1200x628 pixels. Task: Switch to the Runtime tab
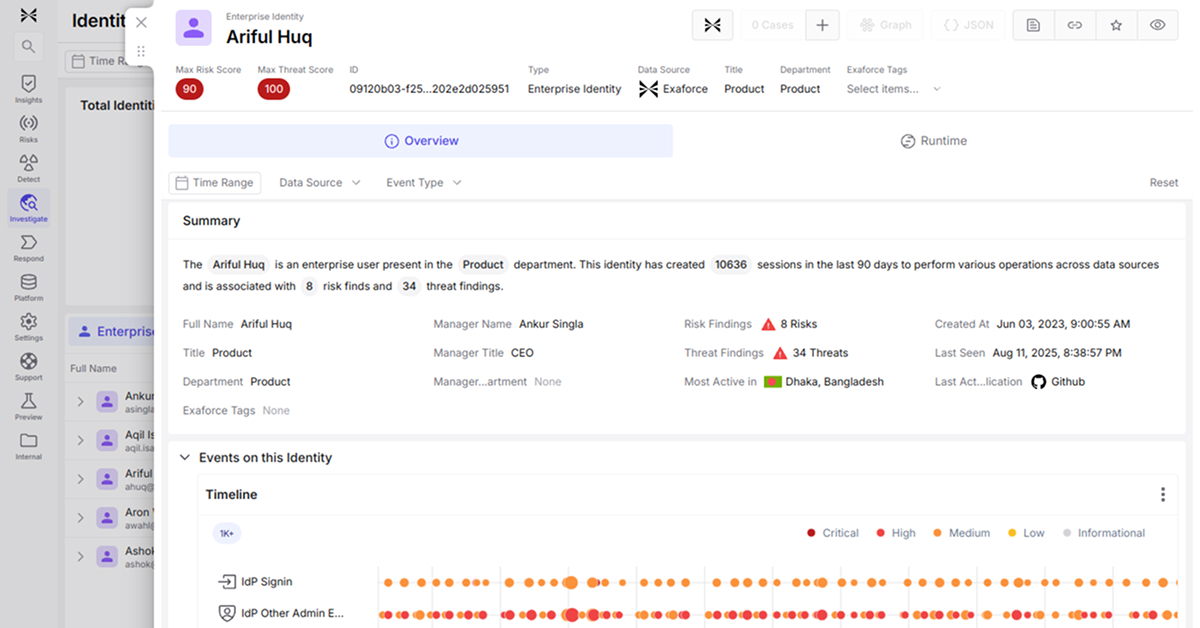coord(933,141)
